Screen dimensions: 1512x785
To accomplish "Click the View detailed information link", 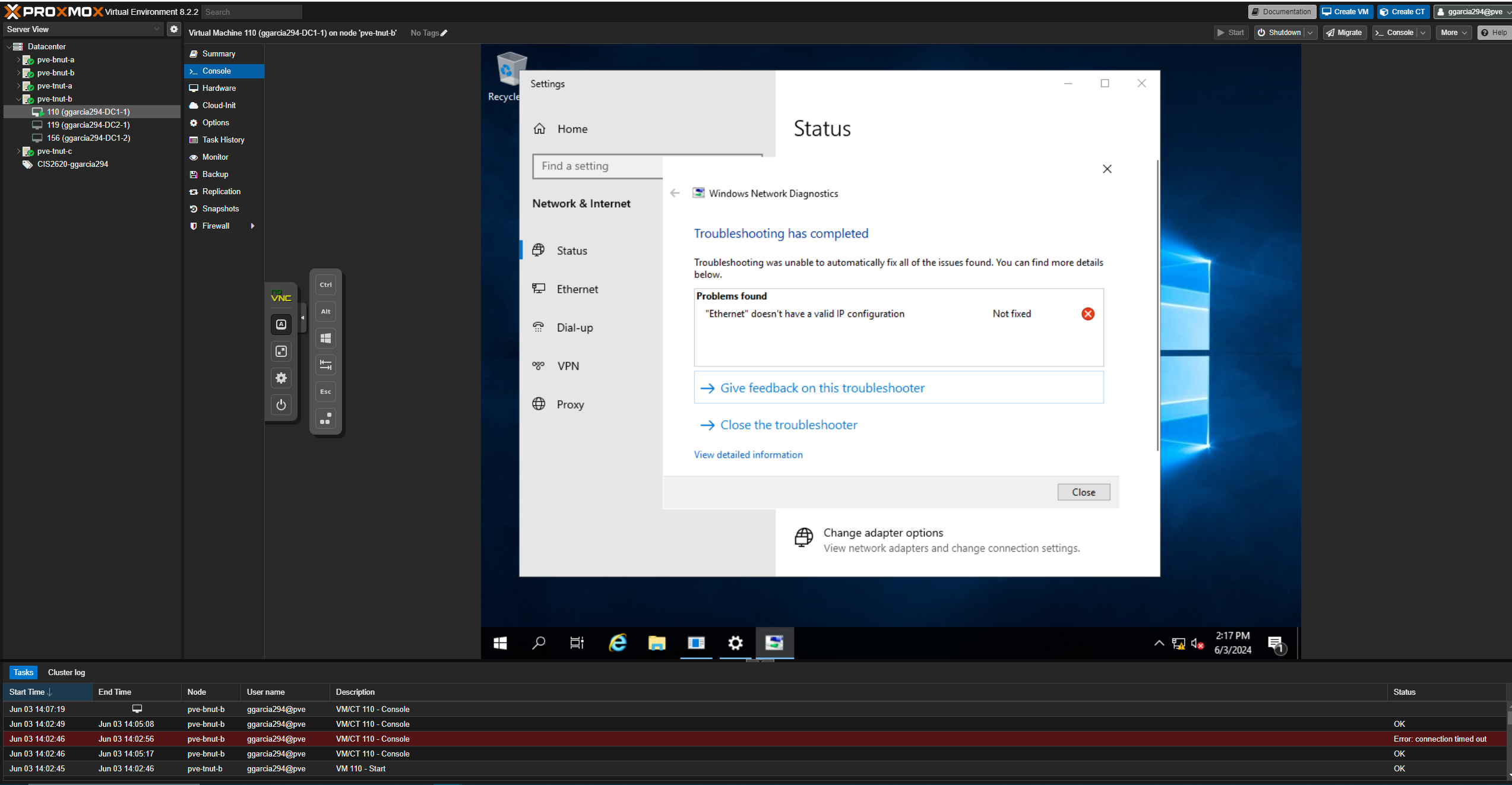I will point(748,454).
